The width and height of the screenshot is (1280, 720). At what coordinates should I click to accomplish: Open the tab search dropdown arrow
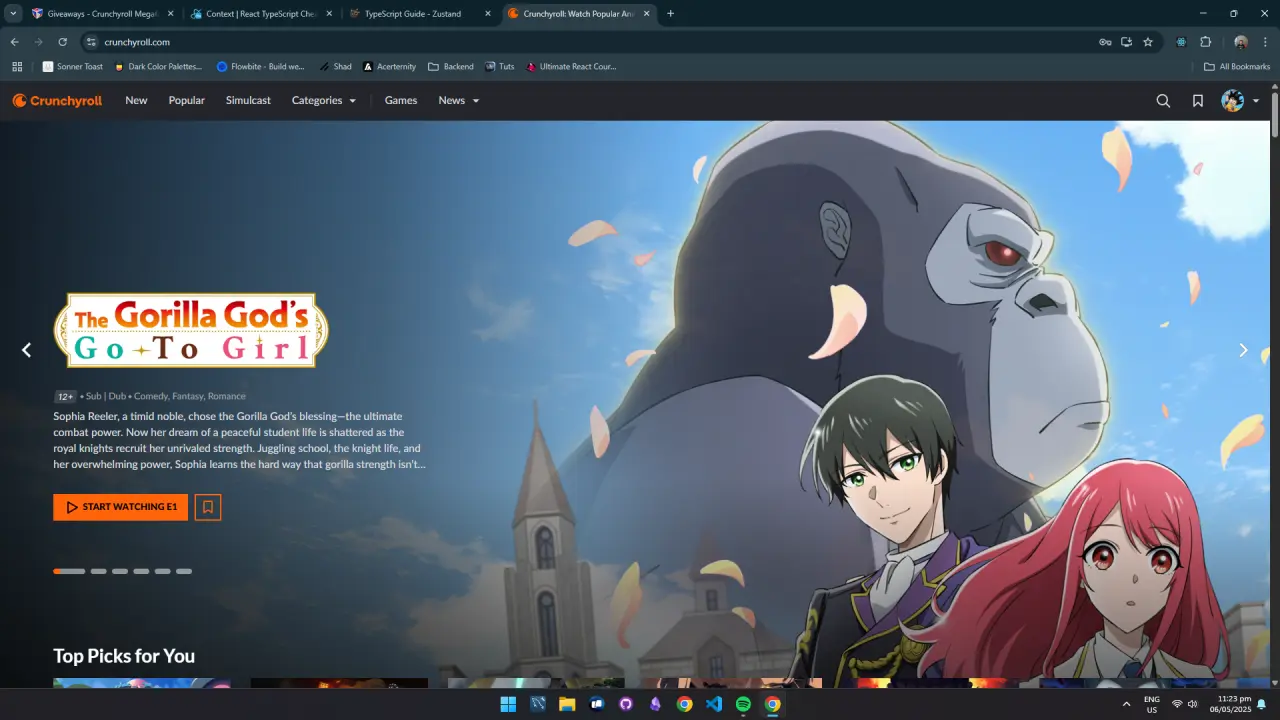(x=13, y=14)
